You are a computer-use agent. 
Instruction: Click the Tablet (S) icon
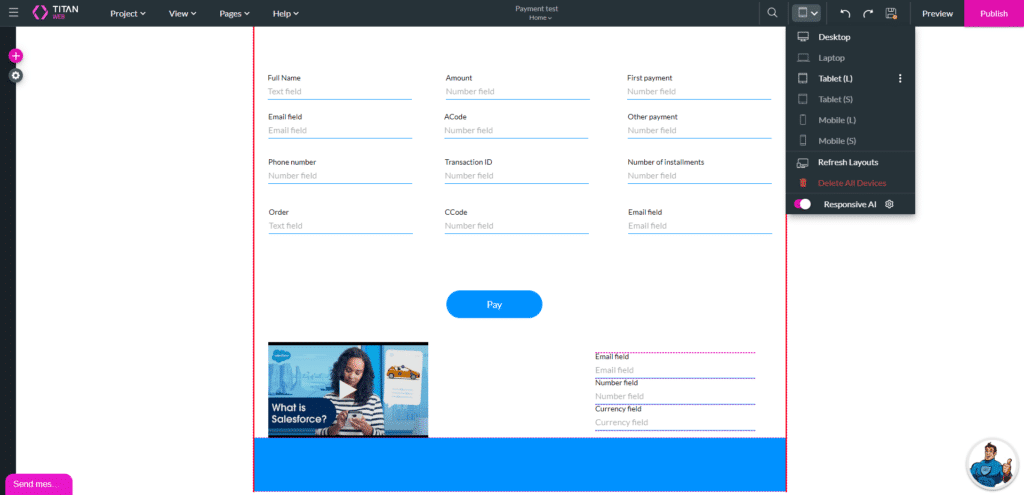(803, 99)
